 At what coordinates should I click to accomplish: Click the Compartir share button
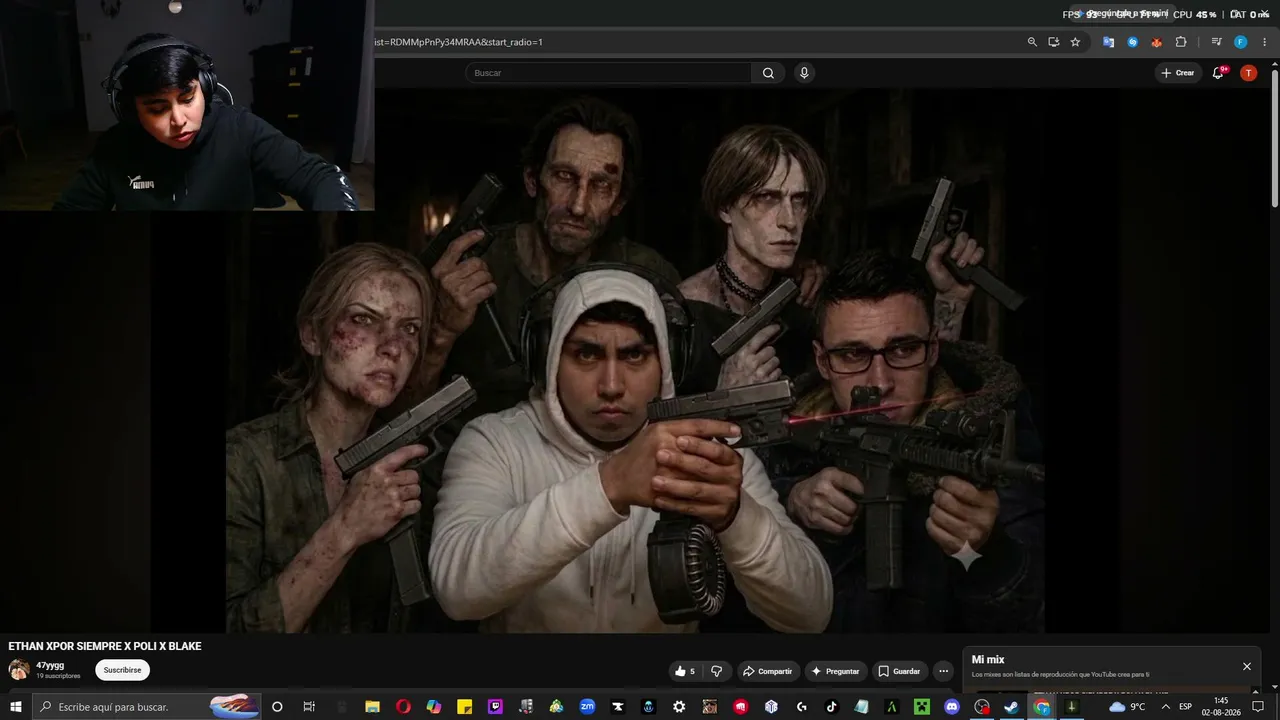[x=767, y=671]
